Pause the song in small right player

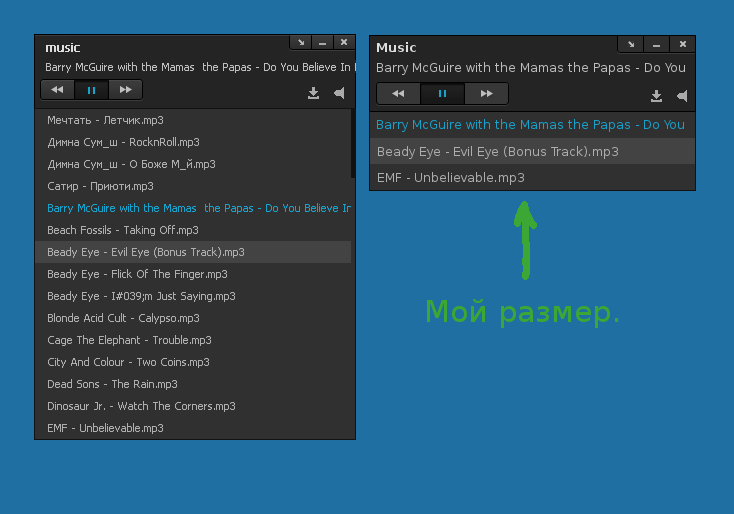click(x=442, y=94)
